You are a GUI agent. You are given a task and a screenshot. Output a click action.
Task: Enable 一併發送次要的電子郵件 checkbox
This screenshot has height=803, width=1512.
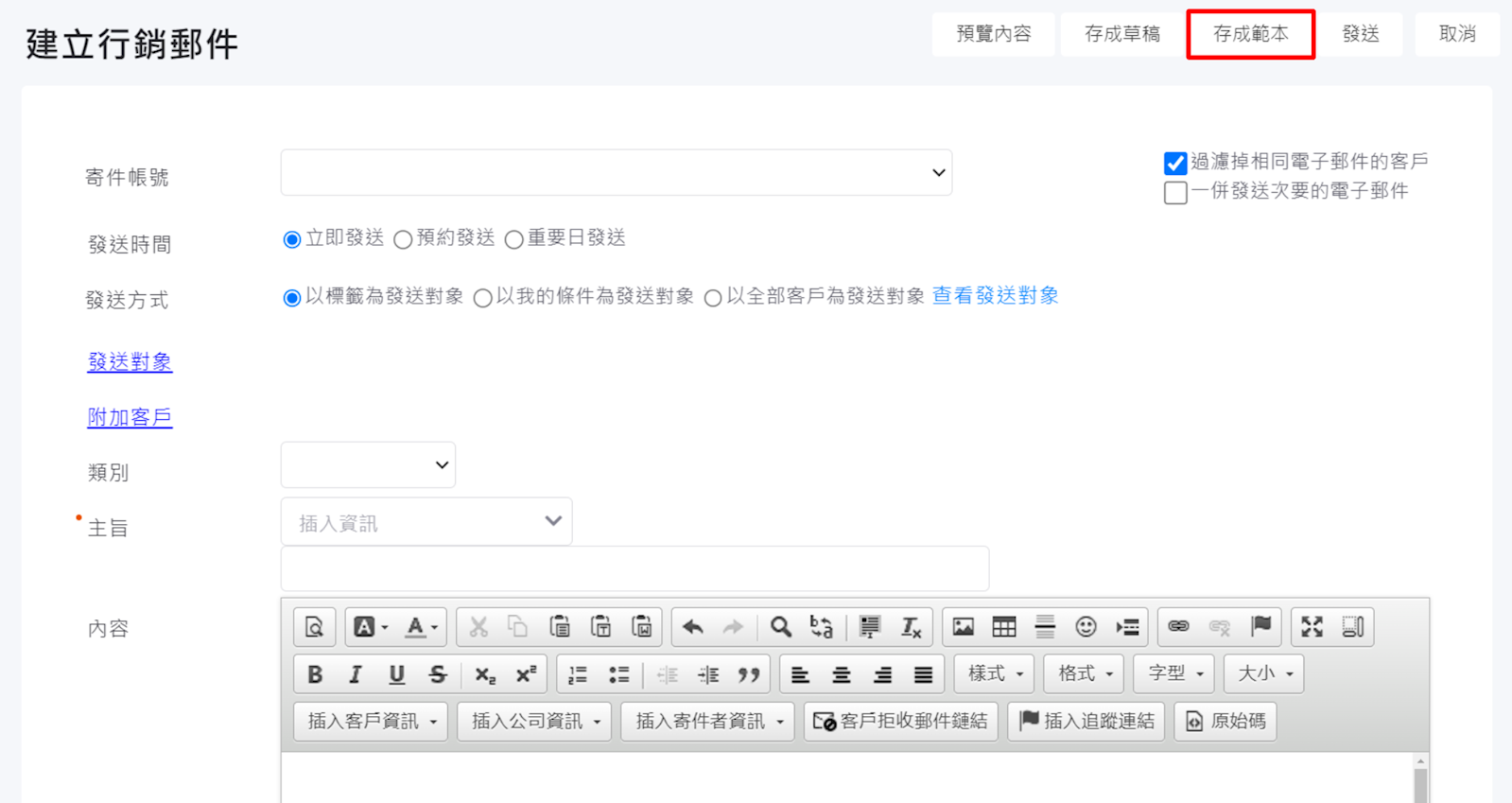pyautogui.click(x=1175, y=193)
